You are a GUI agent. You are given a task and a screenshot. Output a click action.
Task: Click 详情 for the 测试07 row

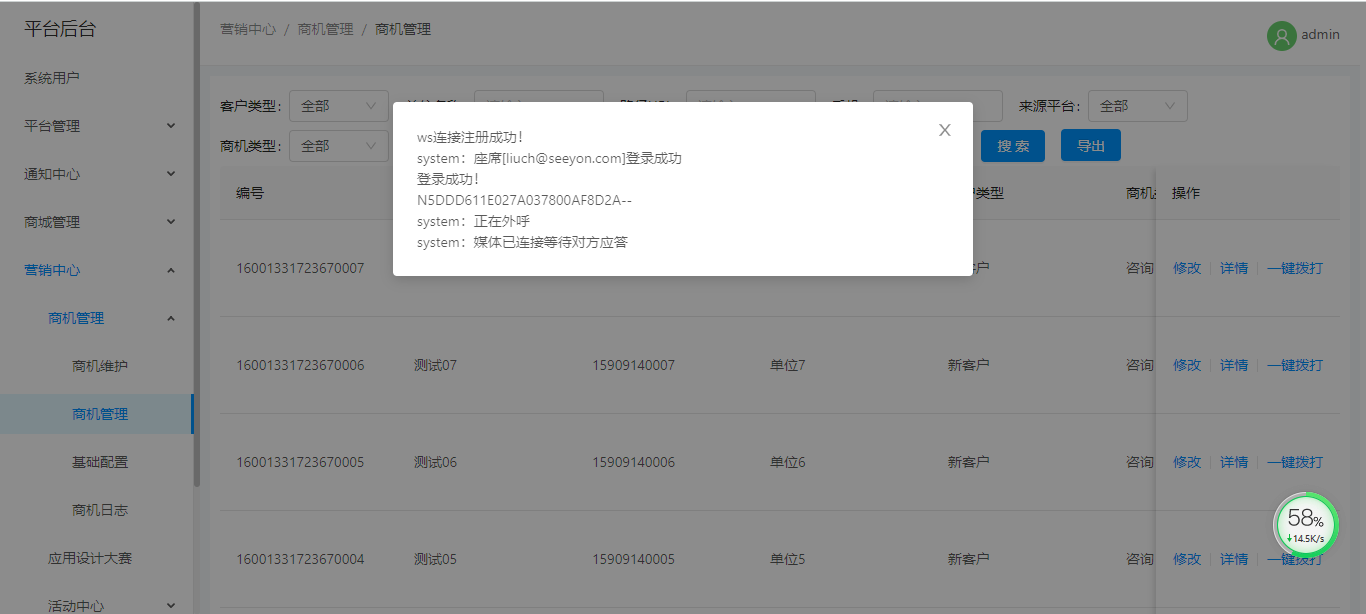pyautogui.click(x=1234, y=365)
